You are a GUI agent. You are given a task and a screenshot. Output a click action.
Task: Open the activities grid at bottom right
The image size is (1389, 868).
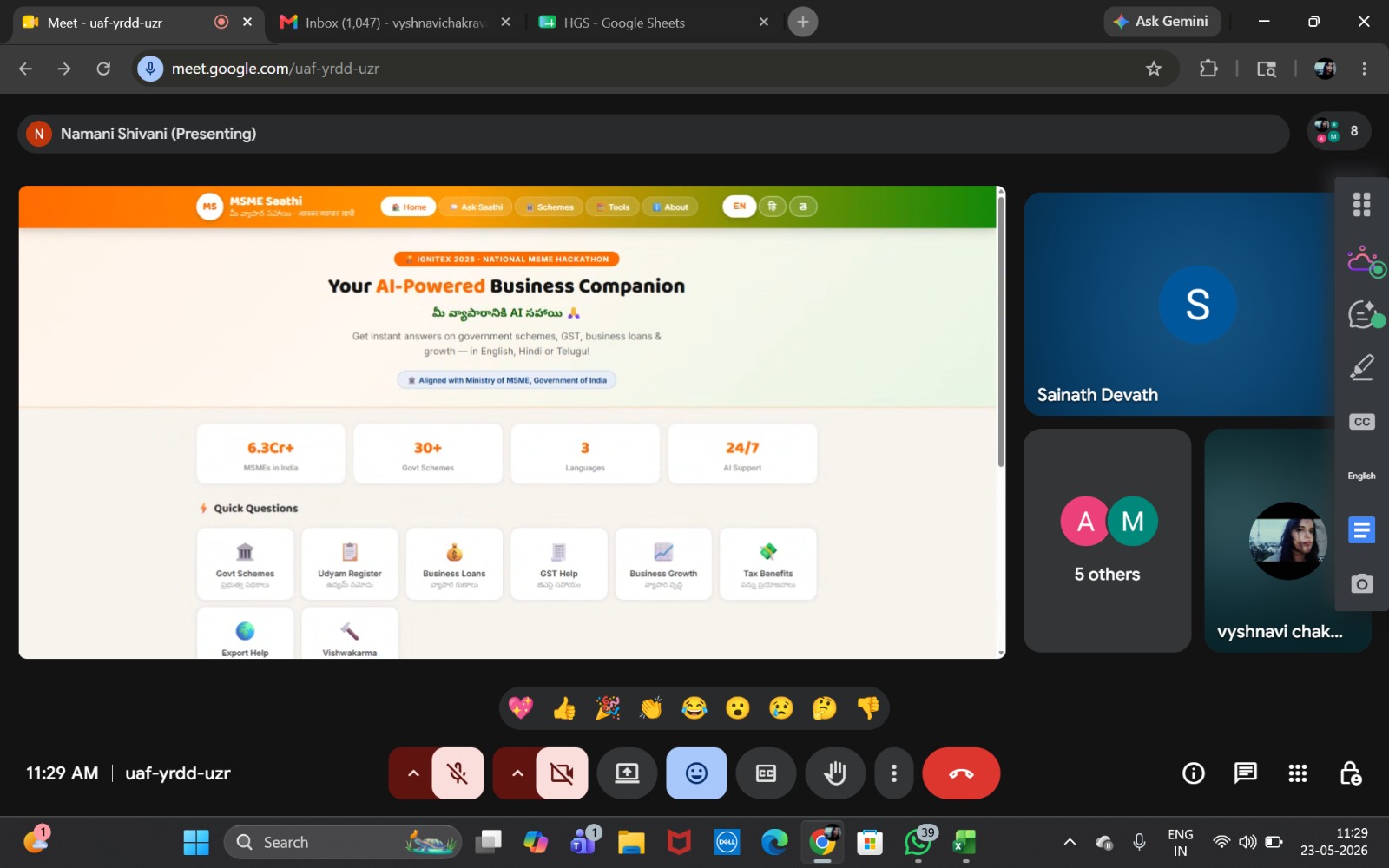(1298, 773)
